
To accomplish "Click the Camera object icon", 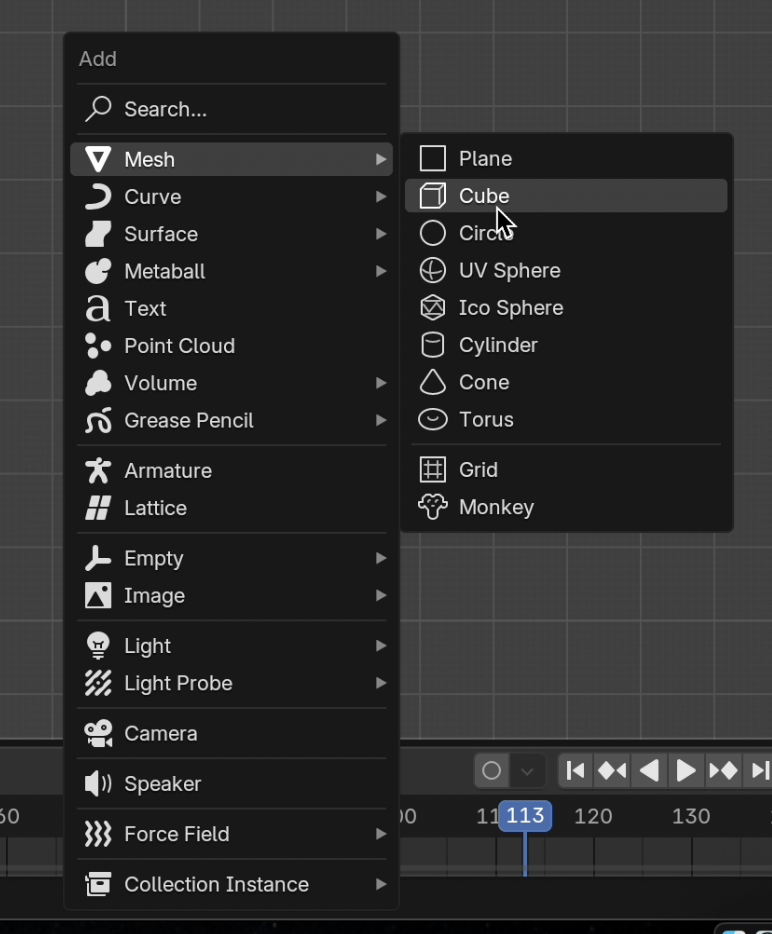I will click(x=98, y=734).
